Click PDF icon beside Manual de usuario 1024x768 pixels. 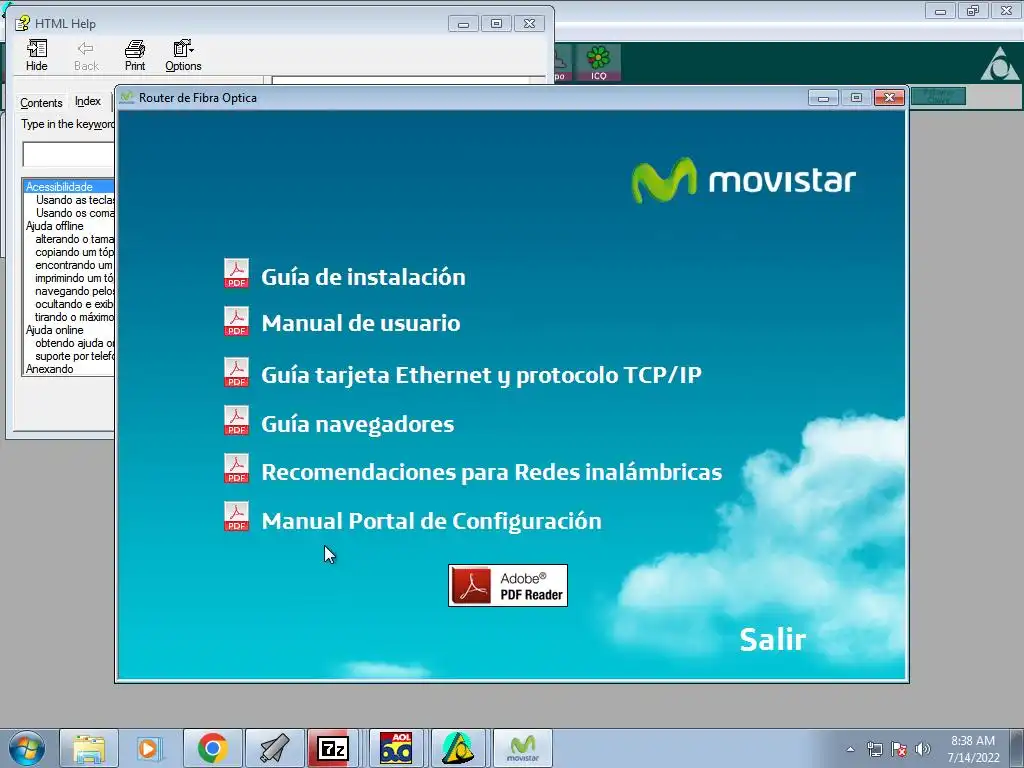[236, 321]
